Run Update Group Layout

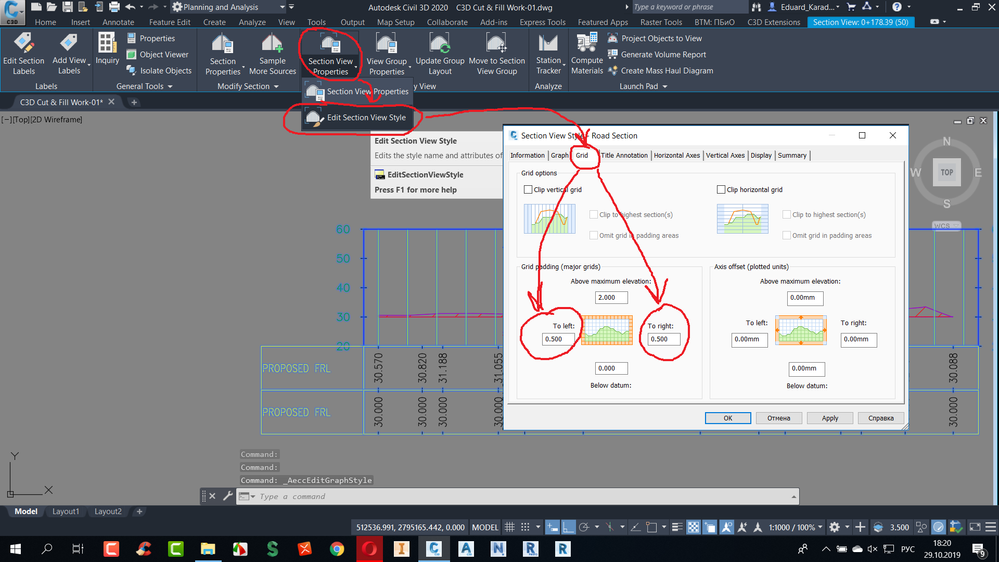click(x=440, y=55)
